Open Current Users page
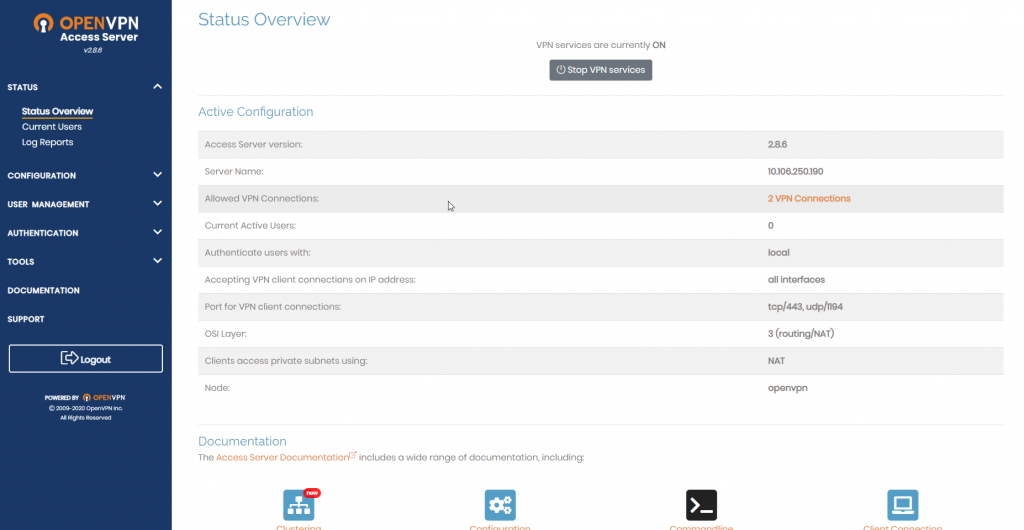 (52, 127)
